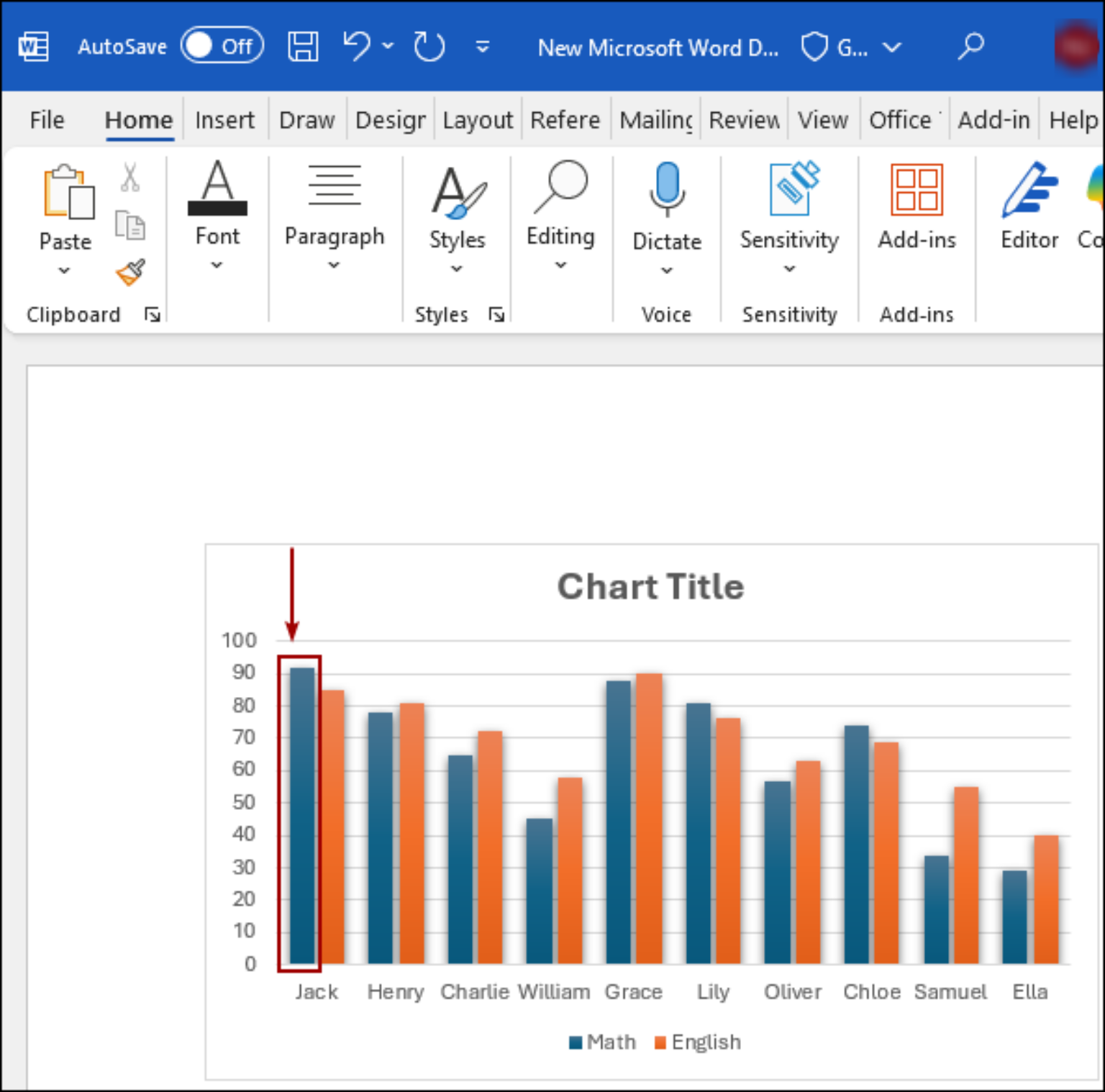The width and height of the screenshot is (1105, 1092).
Task: Click the Save icon in title bar
Action: (x=303, y=47)
